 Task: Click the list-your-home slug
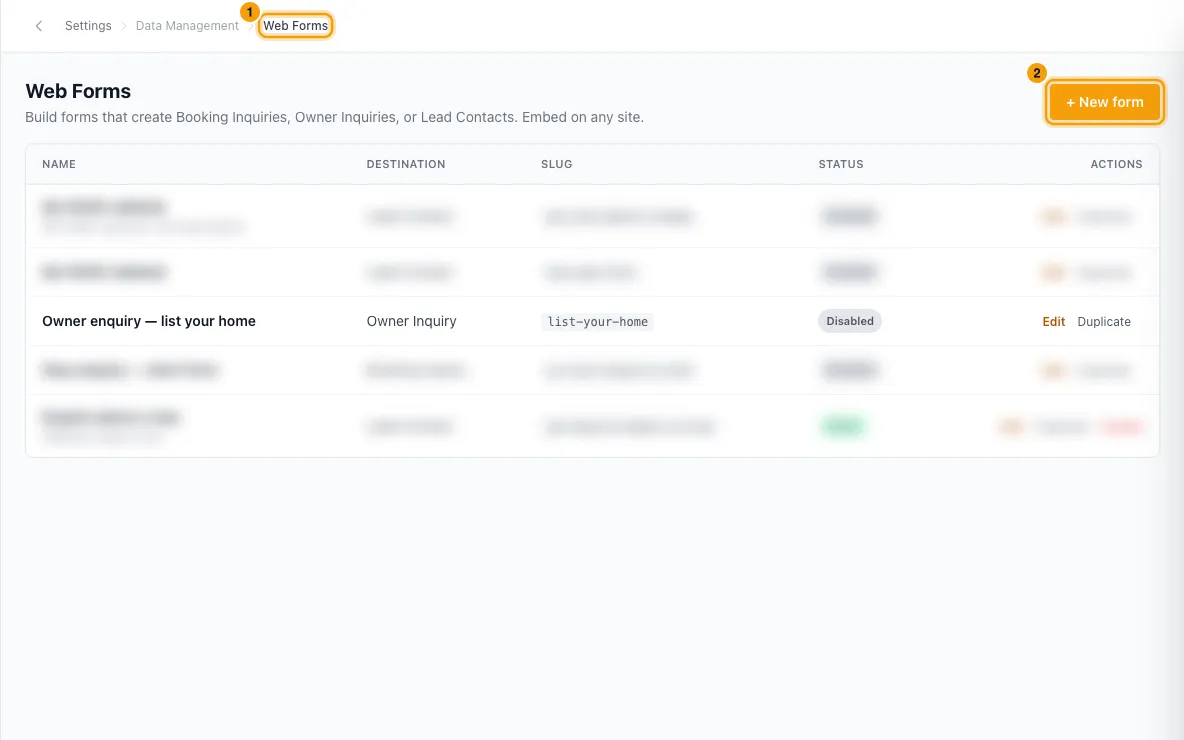pos(597,322)
